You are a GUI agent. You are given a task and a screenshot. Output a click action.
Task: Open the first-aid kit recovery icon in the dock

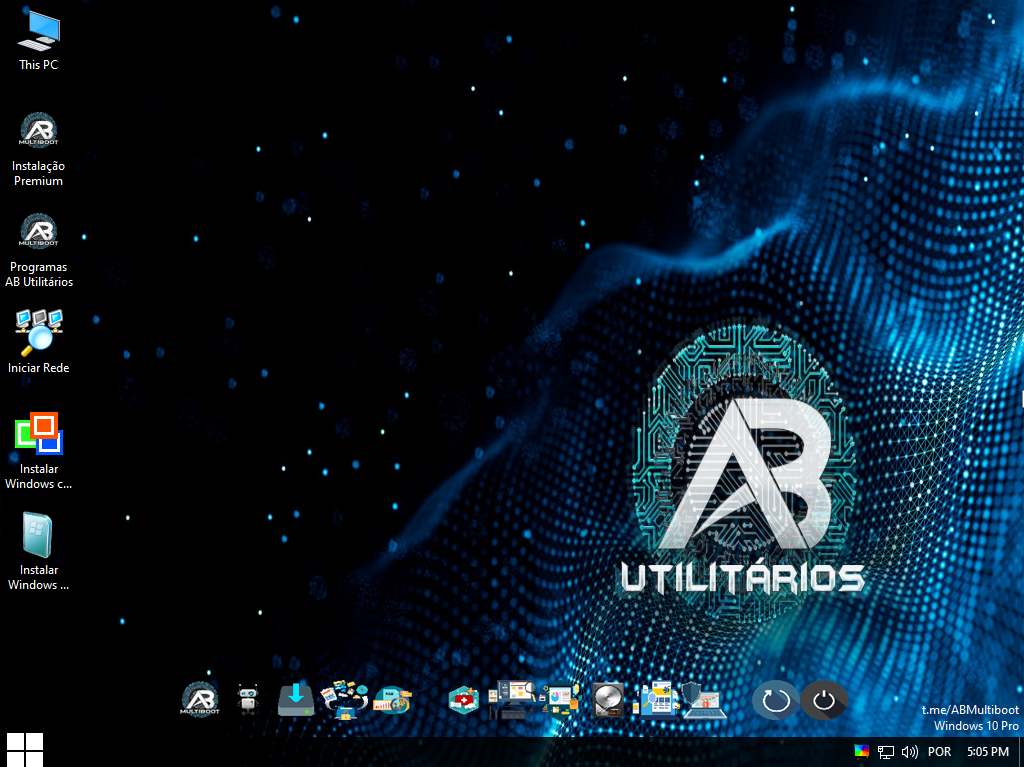point(464,700)
